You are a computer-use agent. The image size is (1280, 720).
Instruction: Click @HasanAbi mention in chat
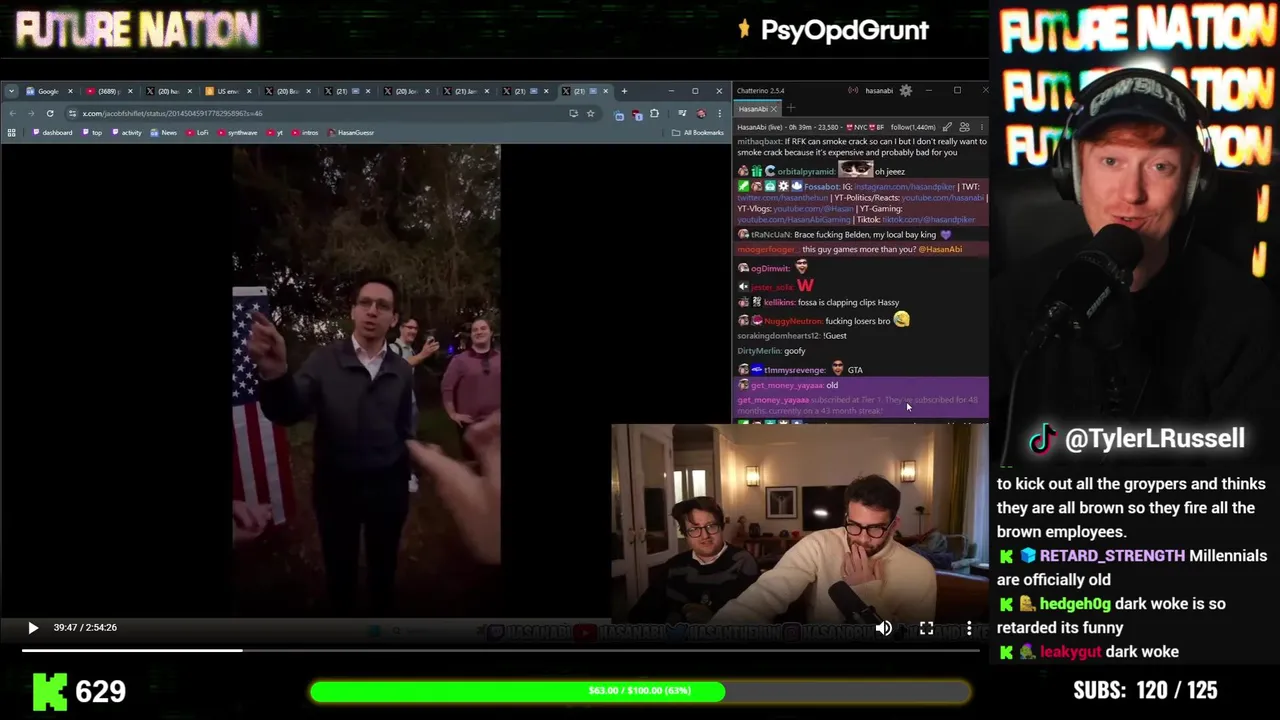point(940,249)
